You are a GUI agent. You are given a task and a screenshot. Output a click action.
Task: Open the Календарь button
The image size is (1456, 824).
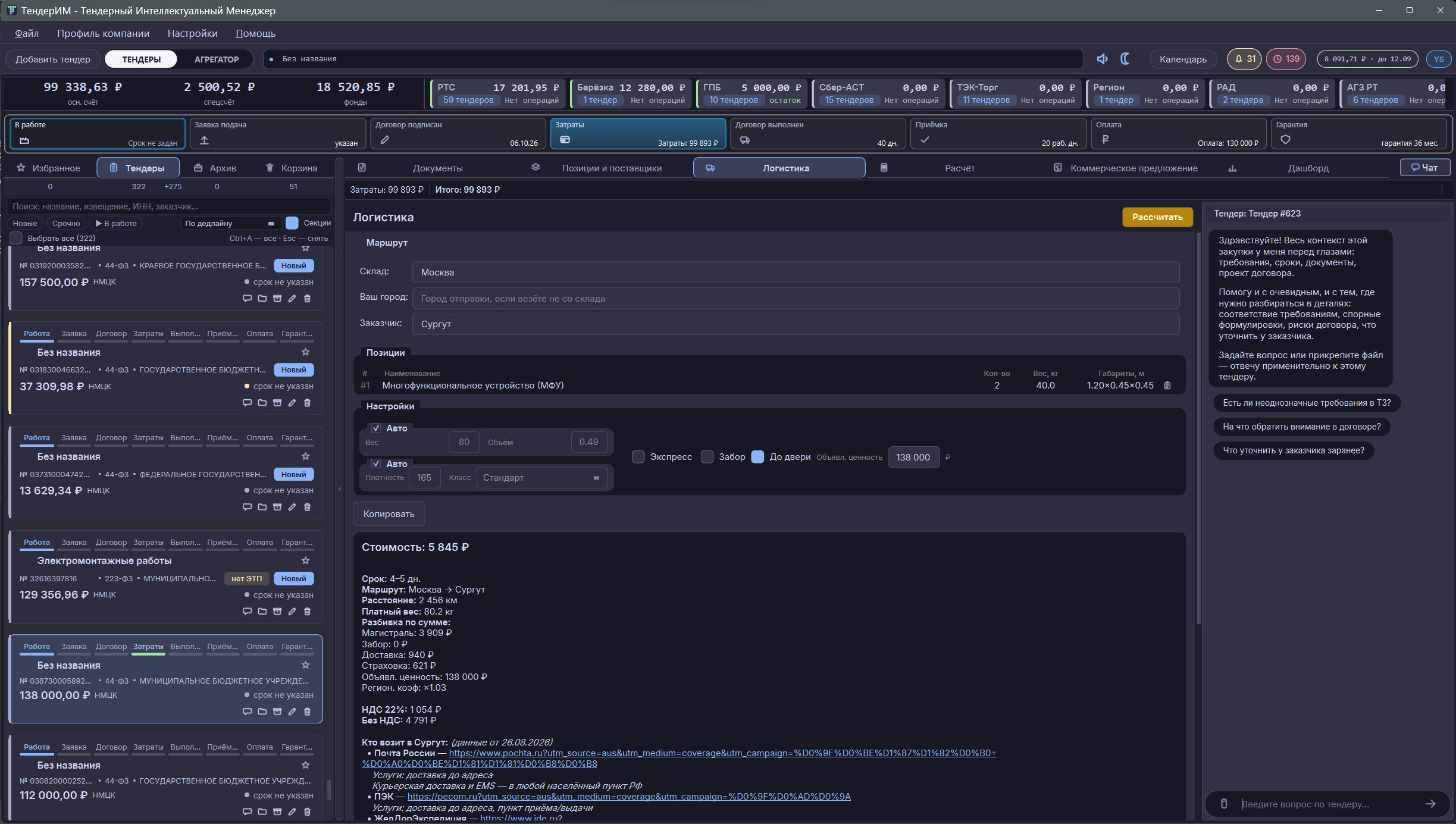1183,59
